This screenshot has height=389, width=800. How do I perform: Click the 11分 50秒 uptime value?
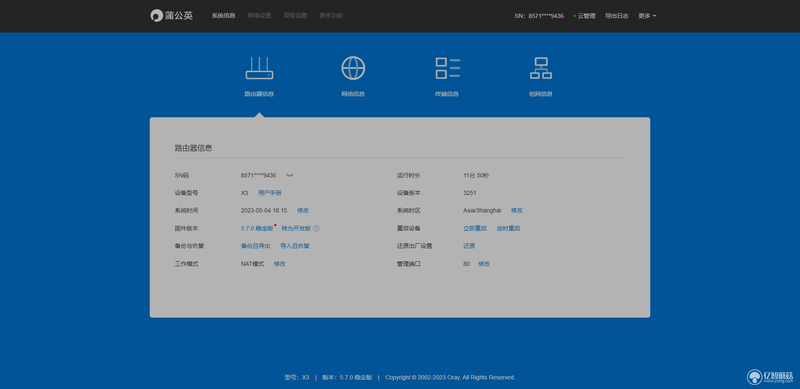pos(476,176)
